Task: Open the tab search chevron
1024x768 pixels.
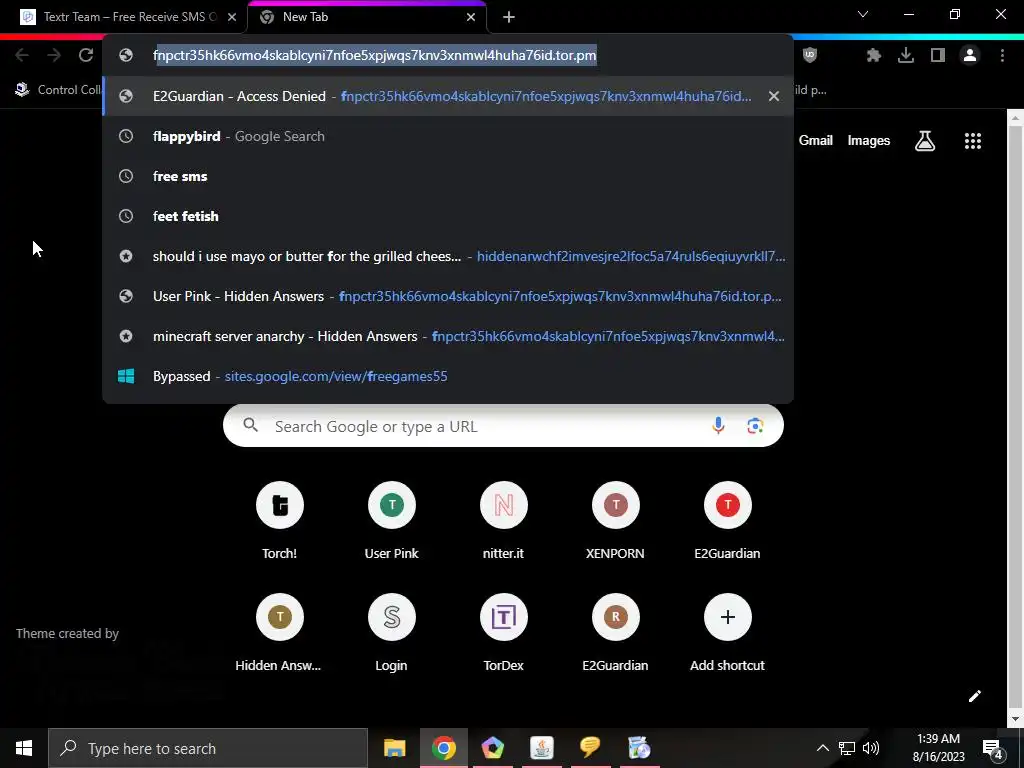Action: click(863, 14)
